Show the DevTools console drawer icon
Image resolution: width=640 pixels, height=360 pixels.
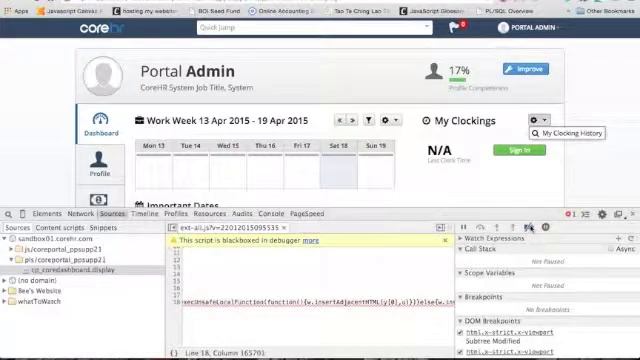point(585,214)
